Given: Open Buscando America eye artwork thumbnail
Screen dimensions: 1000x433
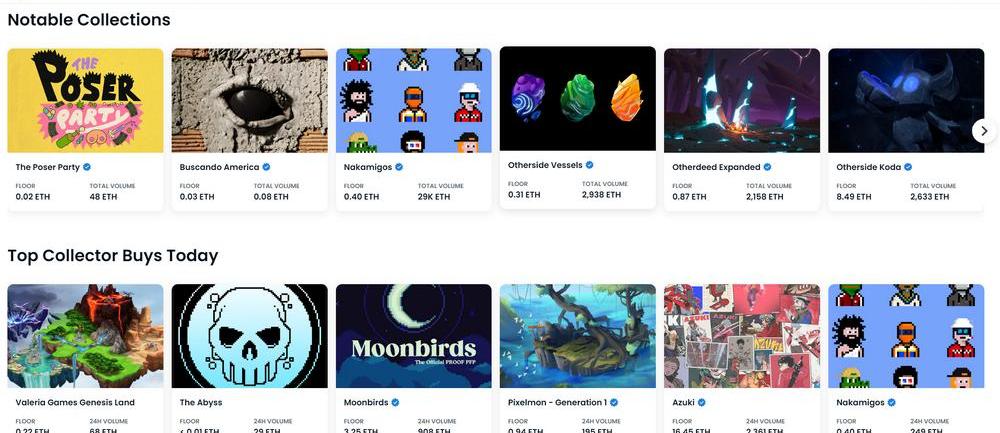Looking at the screenshot, I should point(249,100).
